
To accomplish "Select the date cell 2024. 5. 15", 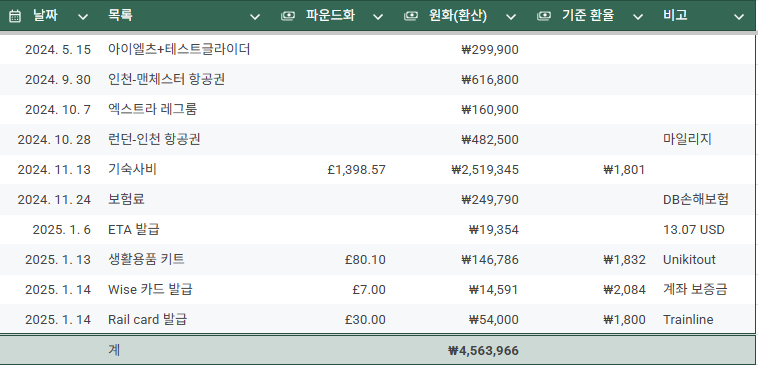I will 58,50.
